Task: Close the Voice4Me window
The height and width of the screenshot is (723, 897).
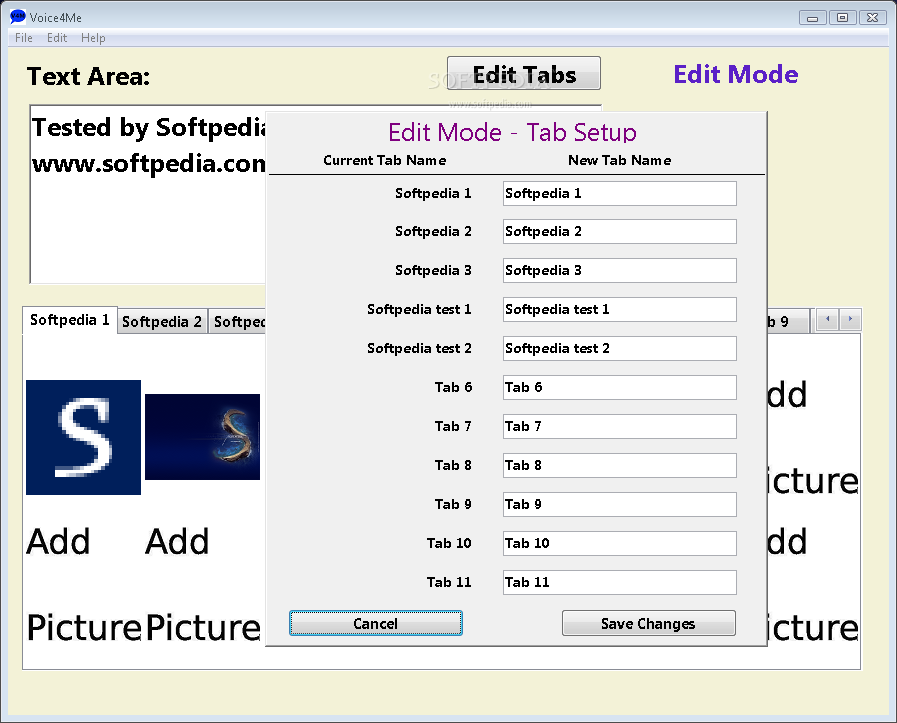Action: 872,18
